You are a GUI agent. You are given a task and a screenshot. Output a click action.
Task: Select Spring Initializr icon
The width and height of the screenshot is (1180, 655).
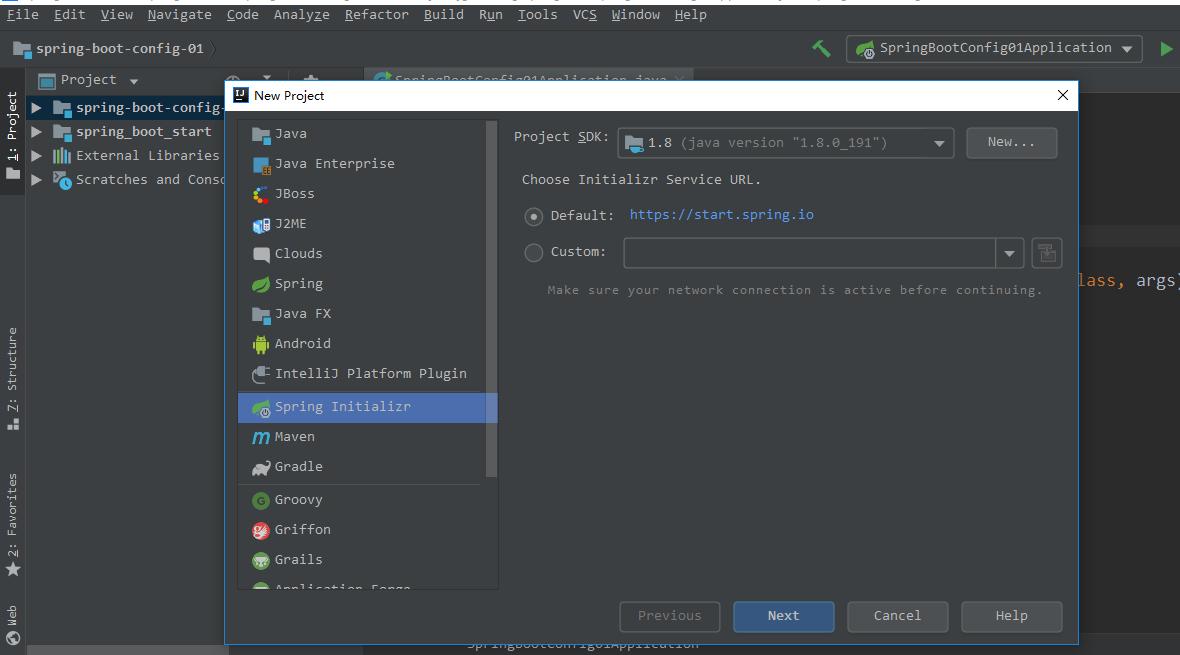260,407
